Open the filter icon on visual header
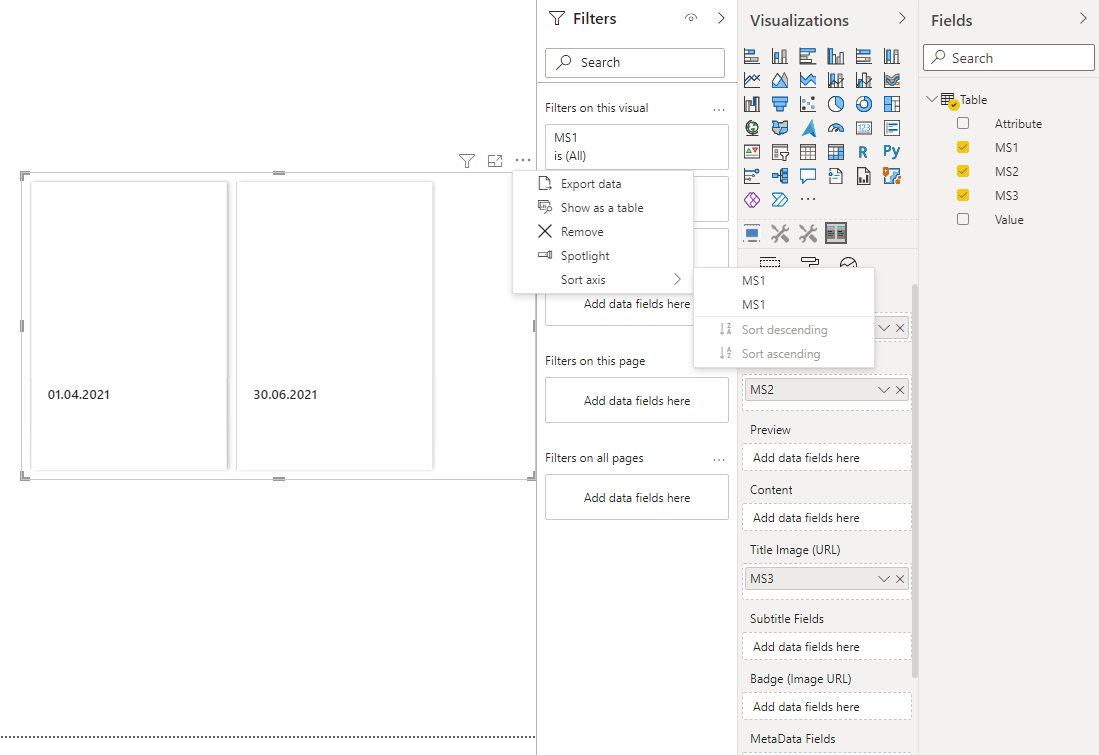Viewport: 1099px width, 755px height. point(467,161)
